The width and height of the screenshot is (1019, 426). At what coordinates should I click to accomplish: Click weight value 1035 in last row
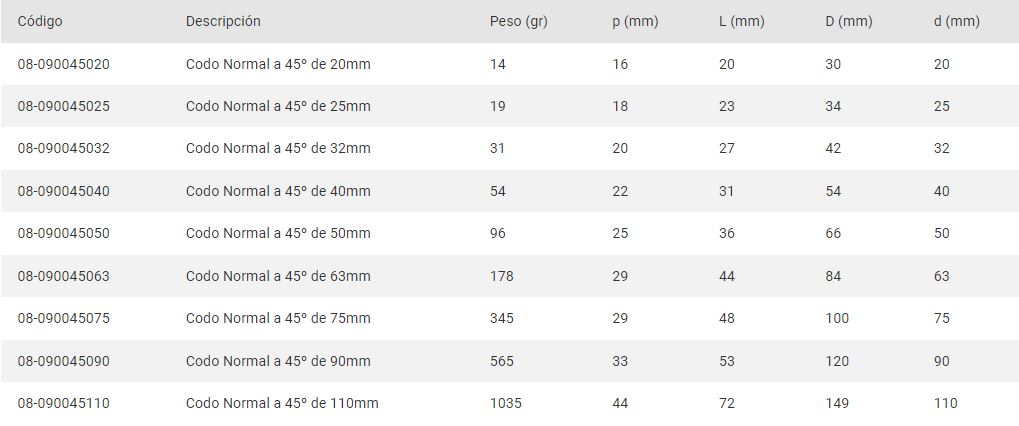[x=506, y=403]
